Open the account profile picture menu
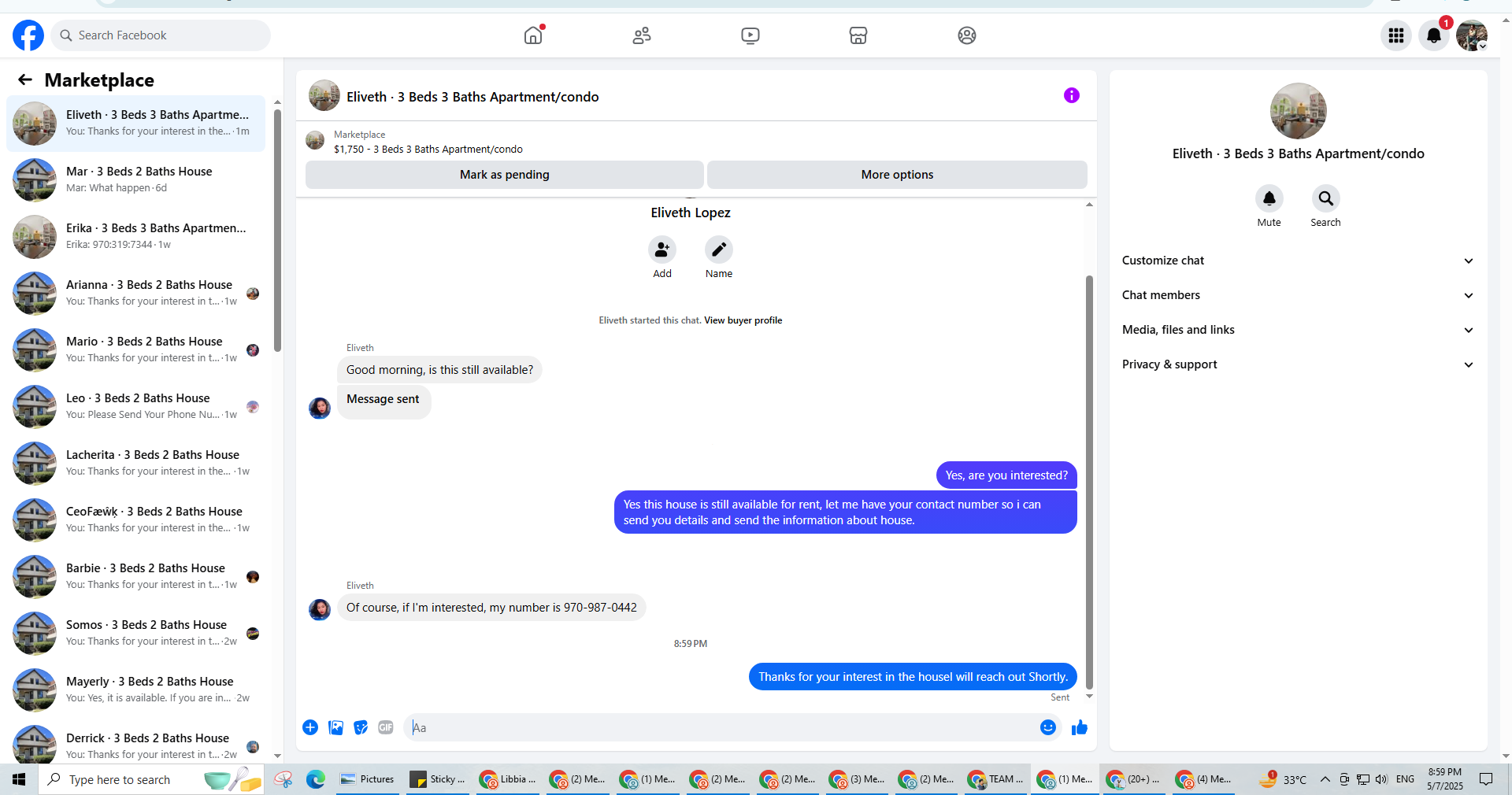1512x795 pixels. pos(1471,35)
